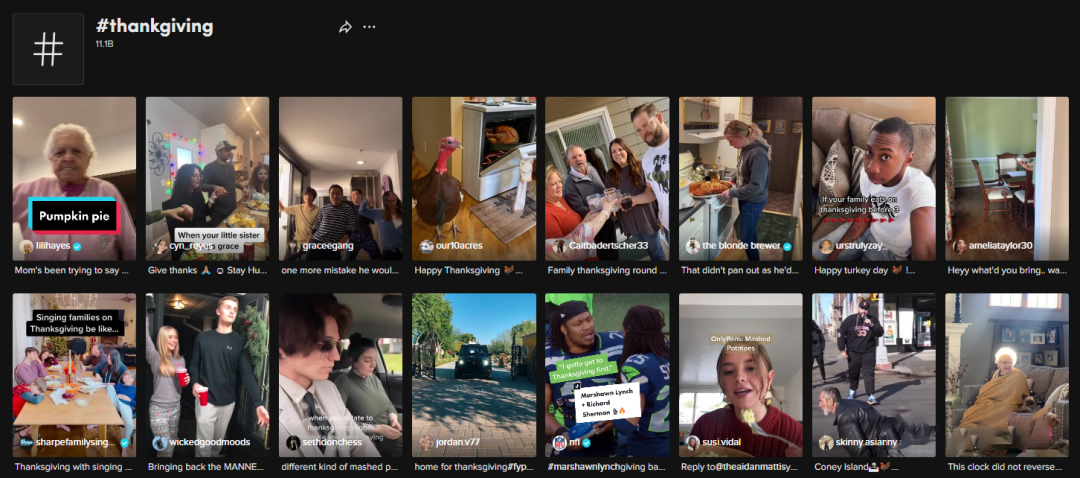The image size is (1080, 478).
Task: Click caption "Happy turkey day"
Action: 864,271
